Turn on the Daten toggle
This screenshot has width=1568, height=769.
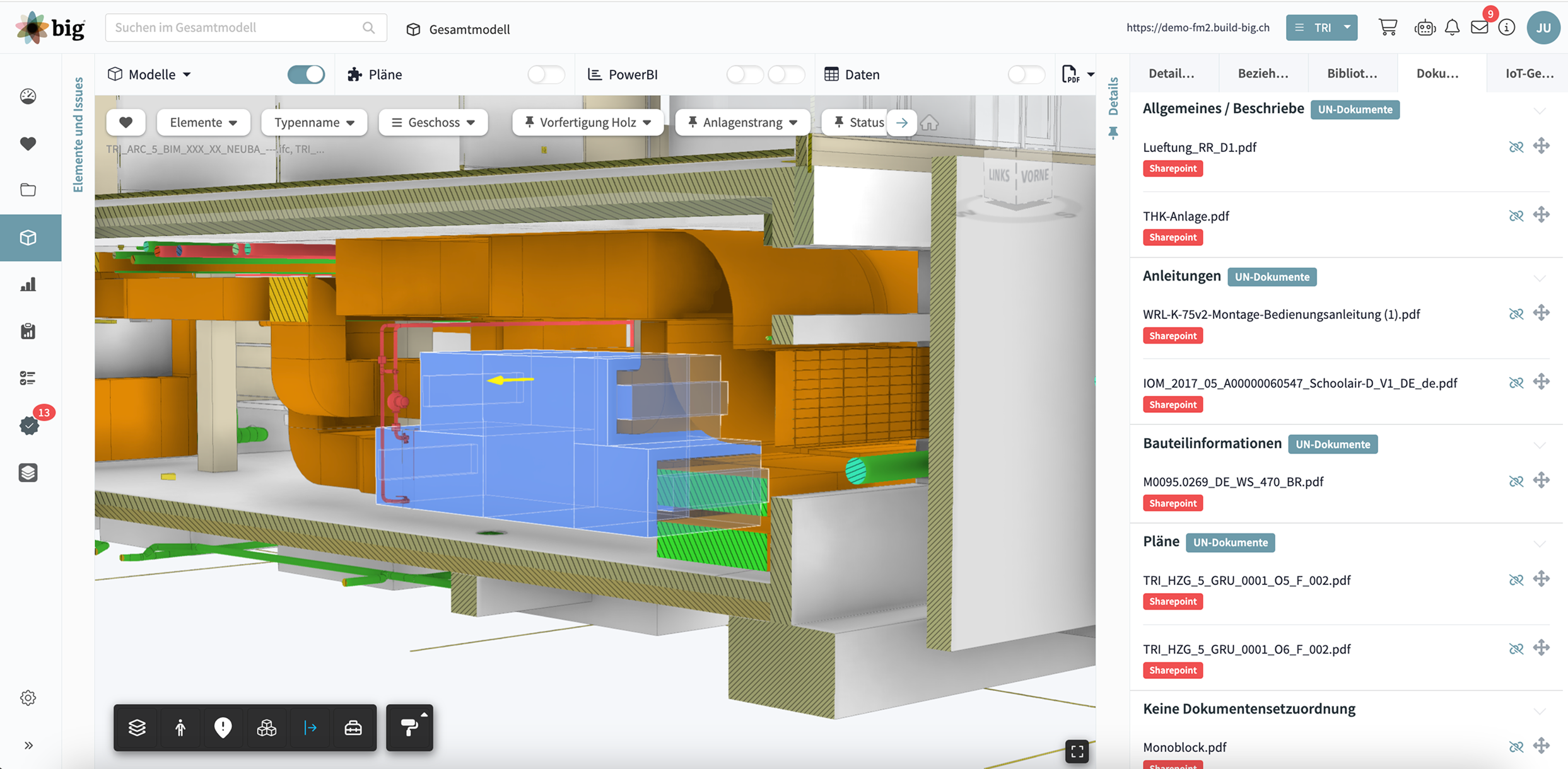coord(1026,74)
